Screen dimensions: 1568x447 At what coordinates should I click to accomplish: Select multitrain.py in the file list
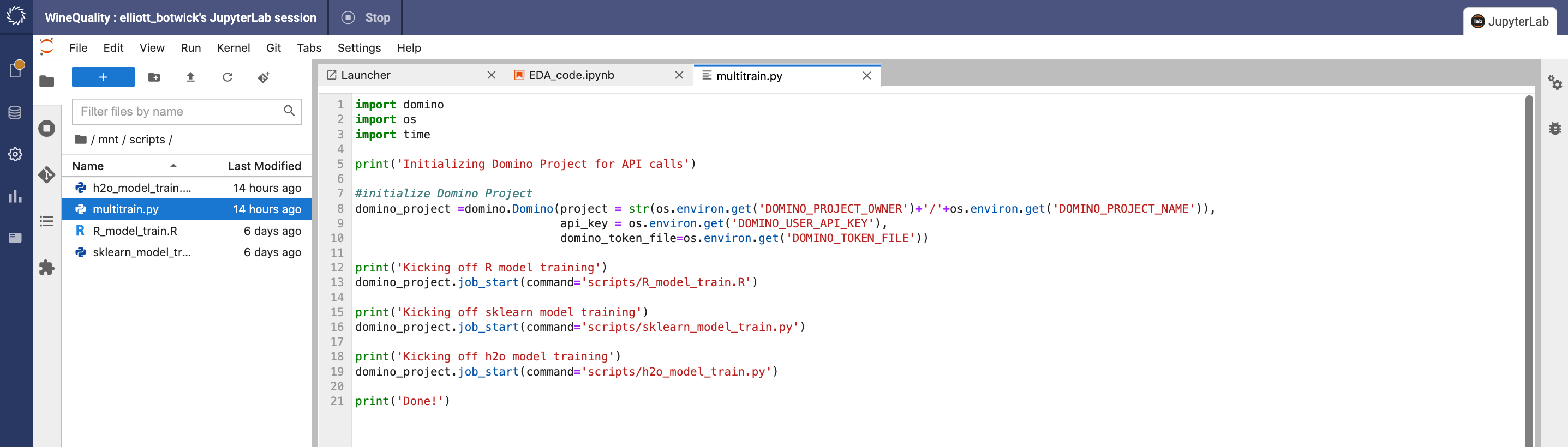point(187,209)
